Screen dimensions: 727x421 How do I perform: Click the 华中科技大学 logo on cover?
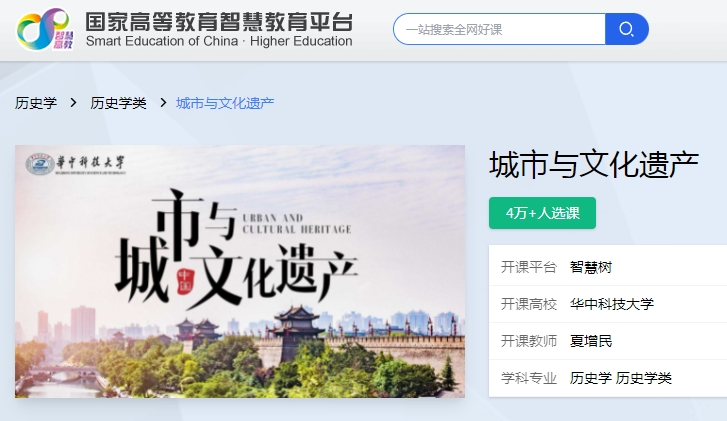[x=75, y=164]
